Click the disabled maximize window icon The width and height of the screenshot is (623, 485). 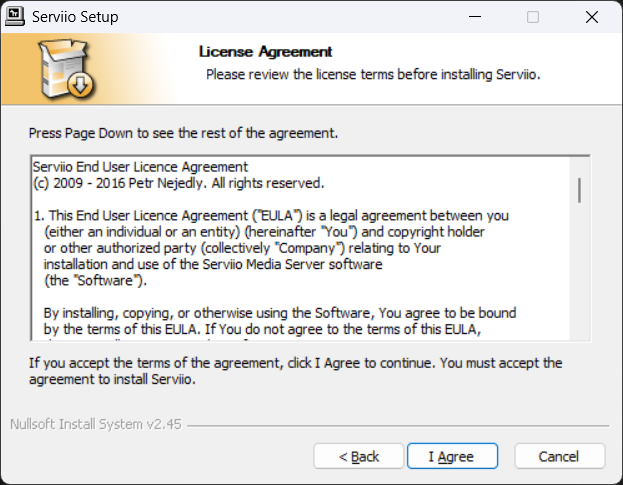pyautogui.click(x=533, y=17)
